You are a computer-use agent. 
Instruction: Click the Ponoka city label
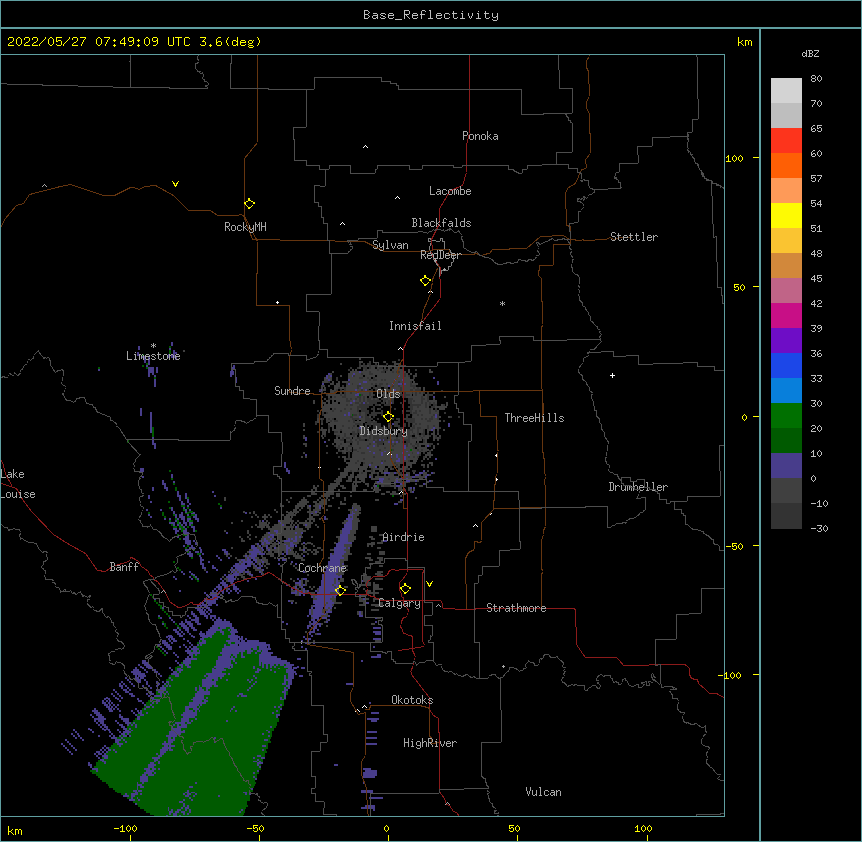(x=480, y=136)
